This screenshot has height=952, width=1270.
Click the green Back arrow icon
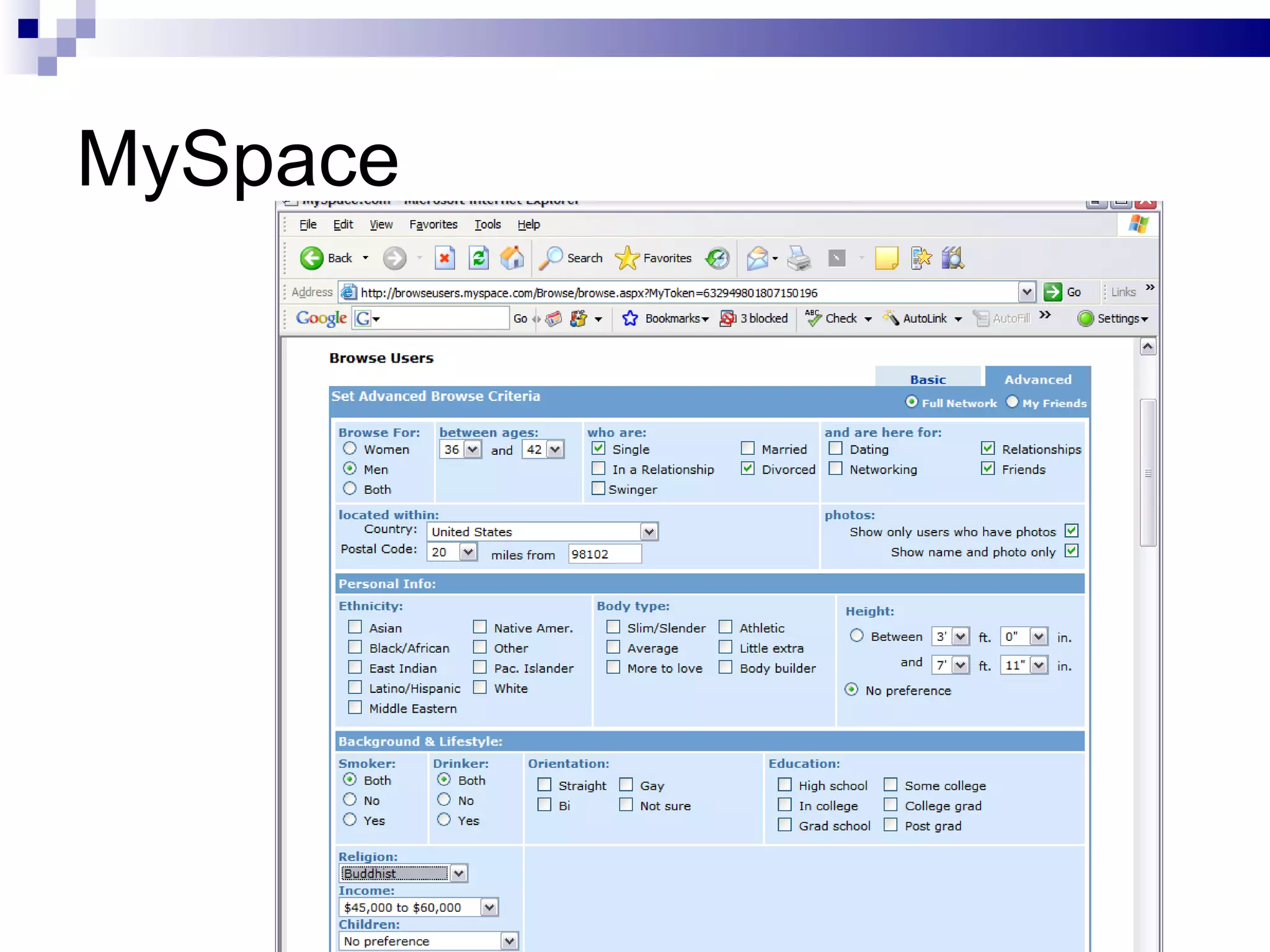(311, 258)
